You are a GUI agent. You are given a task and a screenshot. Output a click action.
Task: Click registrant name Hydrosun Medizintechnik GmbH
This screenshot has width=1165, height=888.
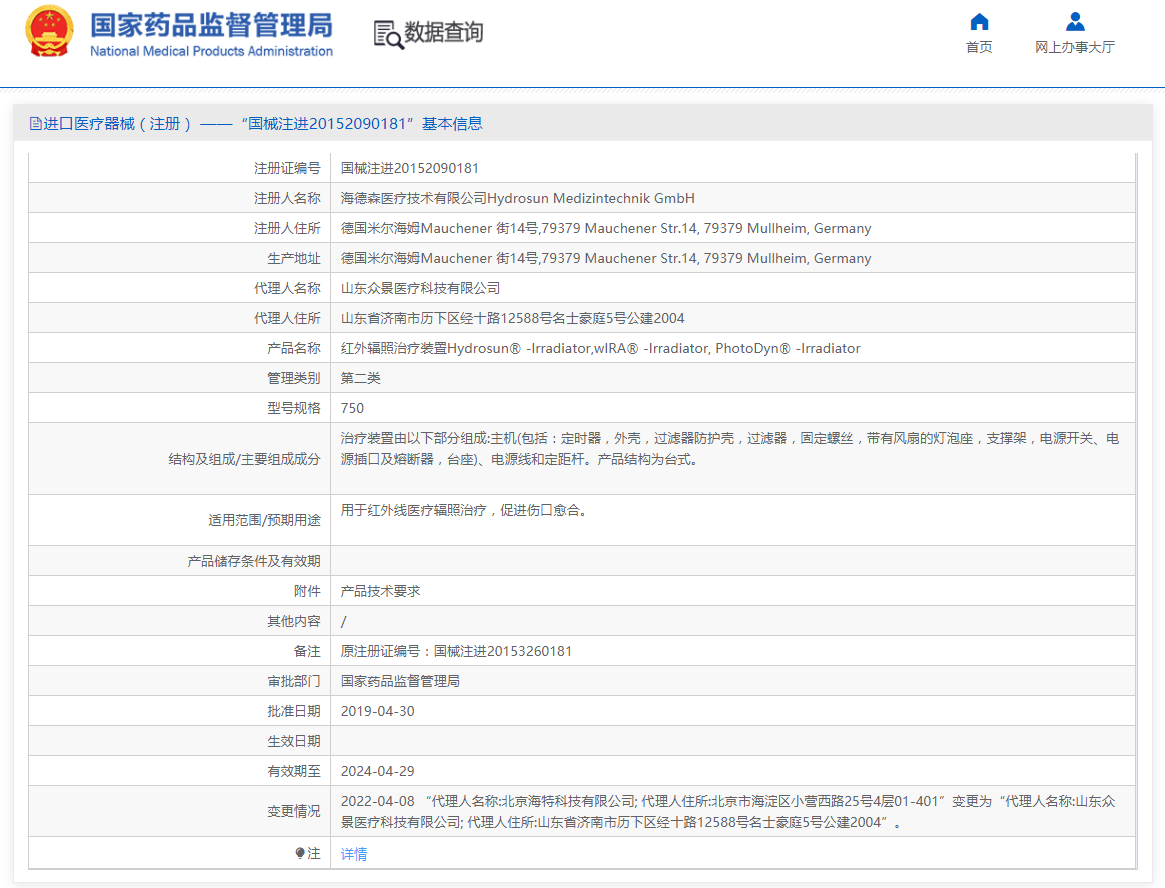pos(518,198)
